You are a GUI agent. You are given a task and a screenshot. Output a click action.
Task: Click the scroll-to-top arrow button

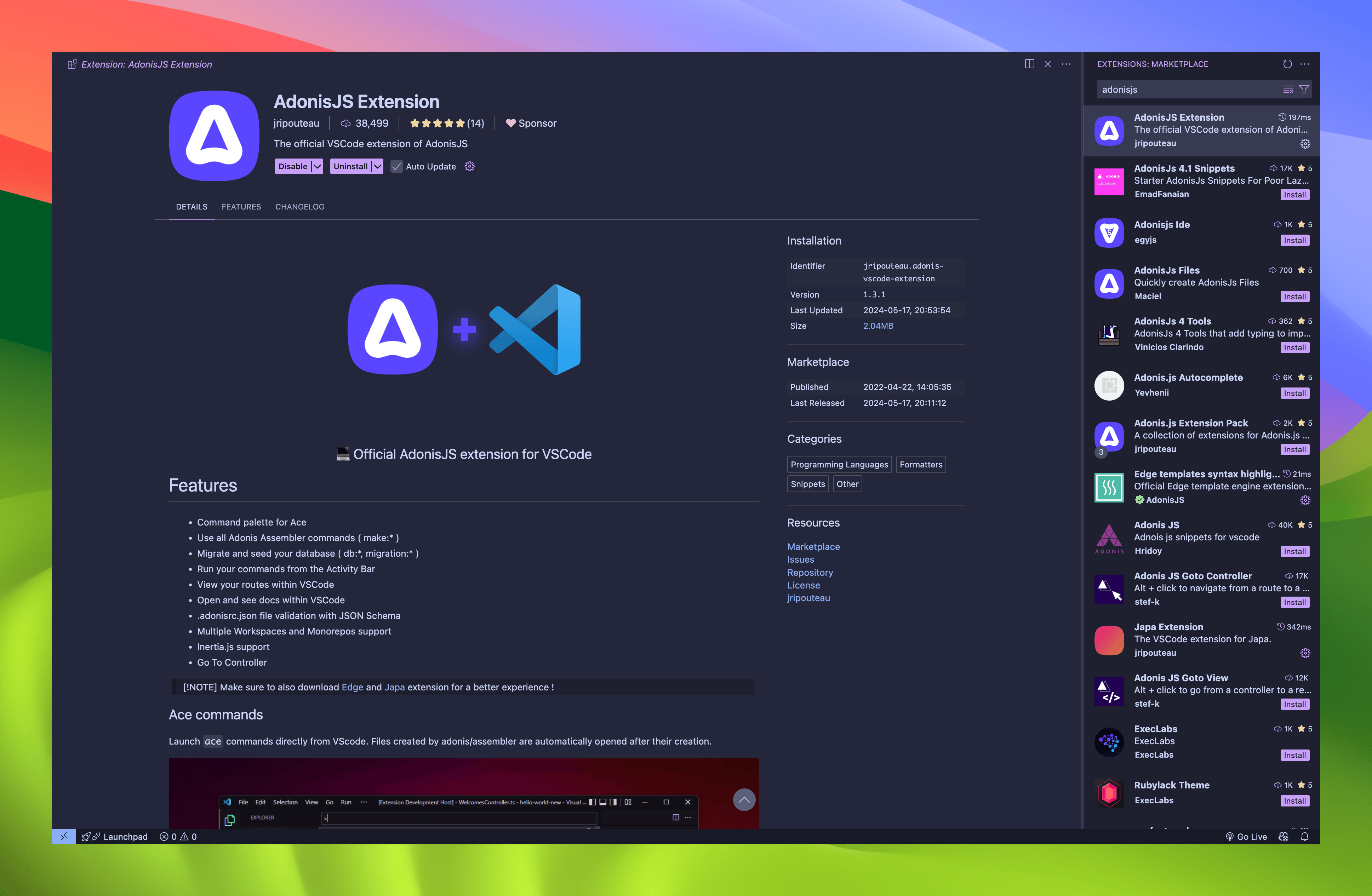pyautogui.click(x=744, y=800)
